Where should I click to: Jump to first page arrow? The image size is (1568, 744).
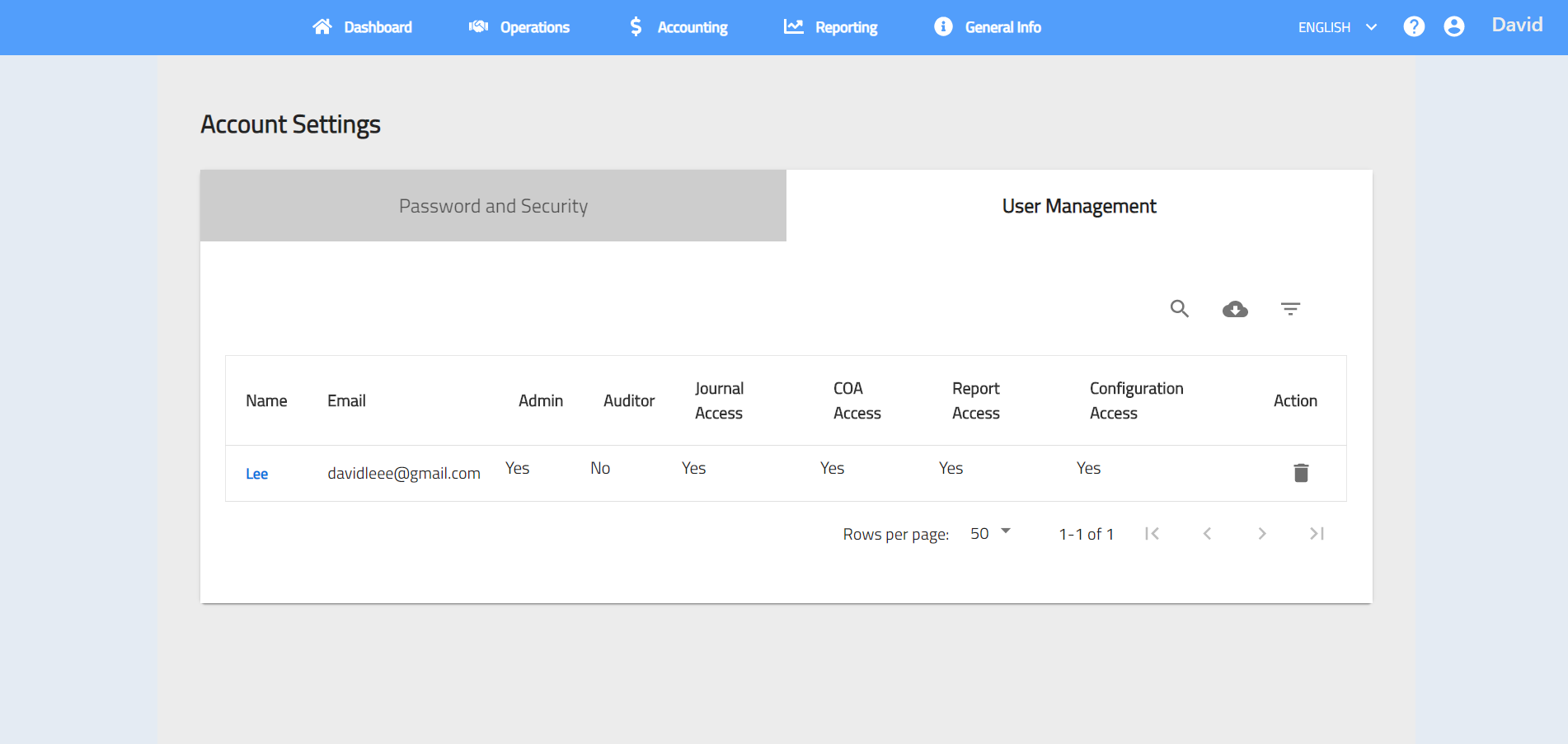[1153, 534]
